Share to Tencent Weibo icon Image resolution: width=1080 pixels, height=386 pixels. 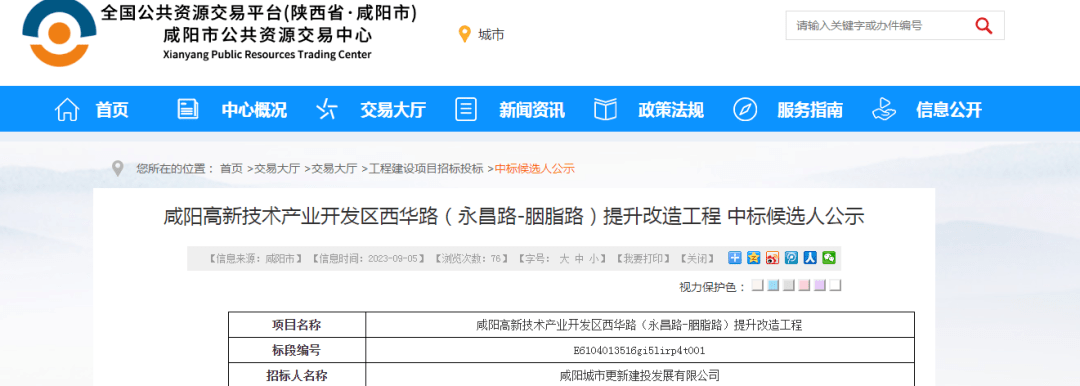point(791,258)
